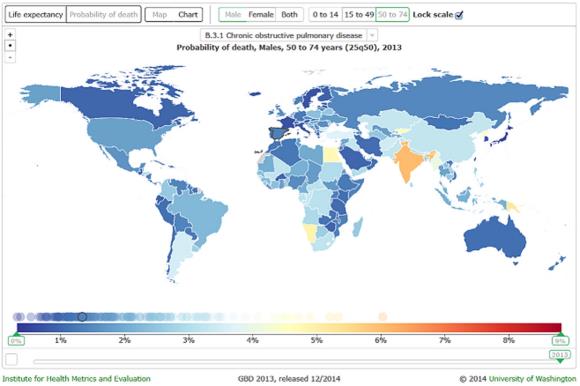
Task: Select the Map view tab
Action: (159, 15)
